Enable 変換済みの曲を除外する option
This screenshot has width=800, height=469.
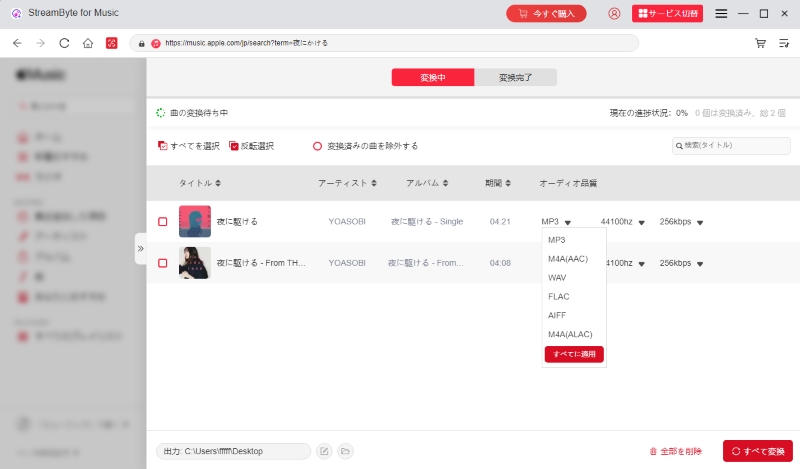coord(318,146)
